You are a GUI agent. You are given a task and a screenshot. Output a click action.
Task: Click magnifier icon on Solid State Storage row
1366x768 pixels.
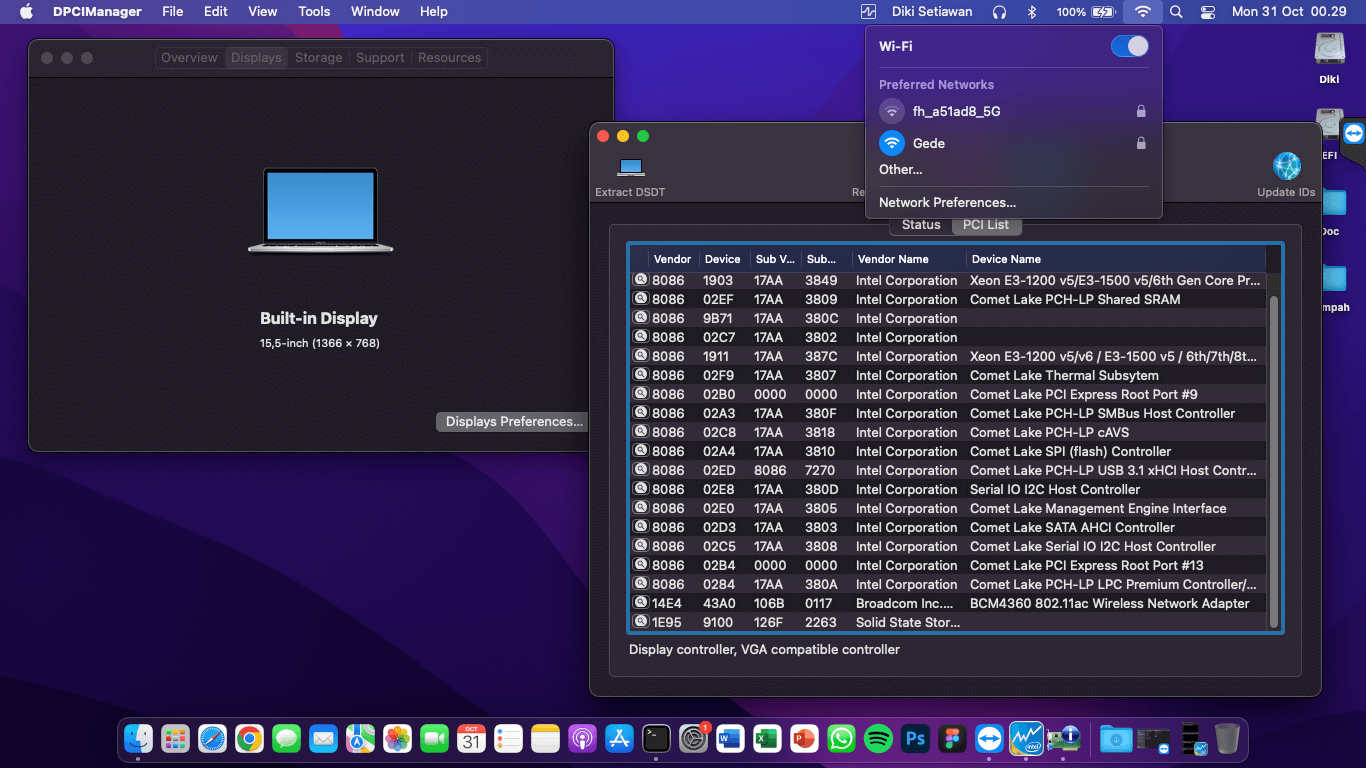[x=641, y=622]
